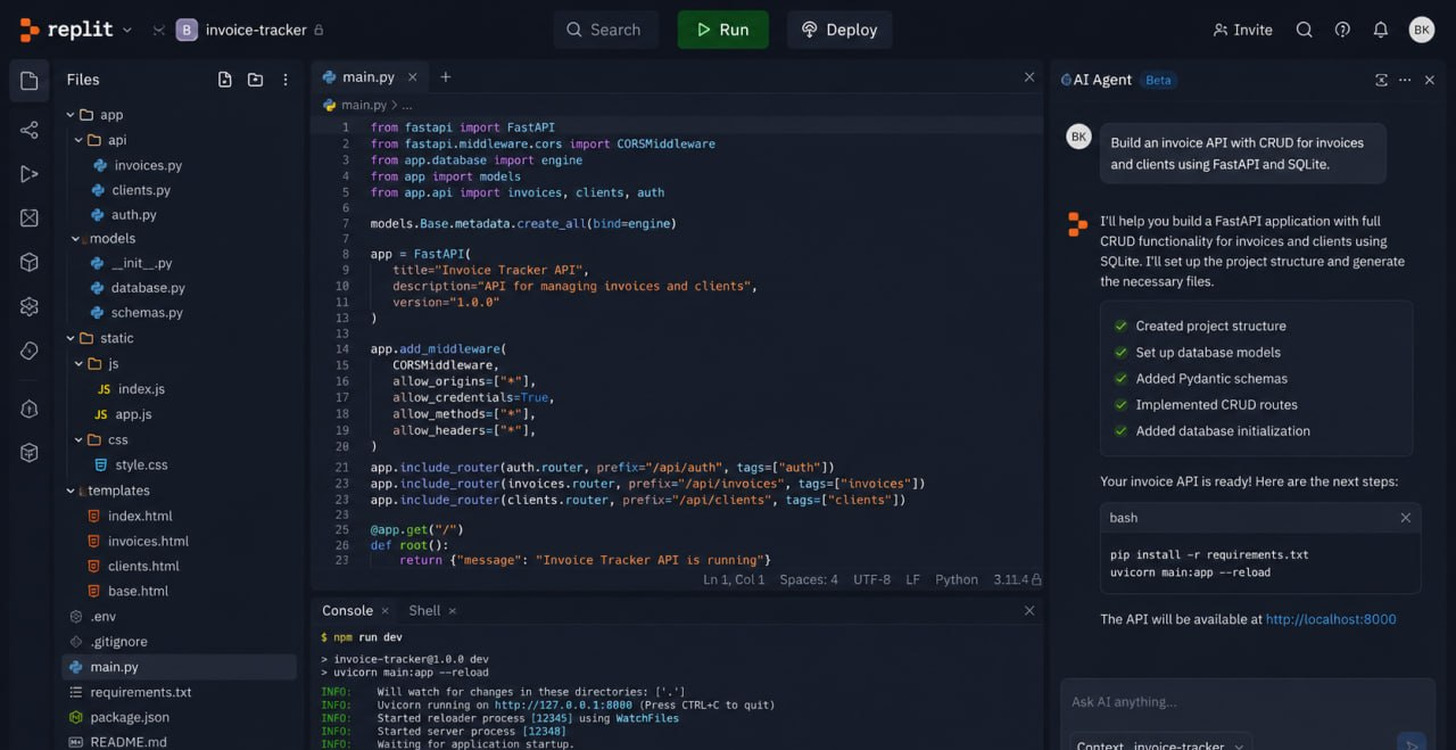Add a new editor tab with plus
Viewport: 1456px width, 750px height.
tap(445, 77)
